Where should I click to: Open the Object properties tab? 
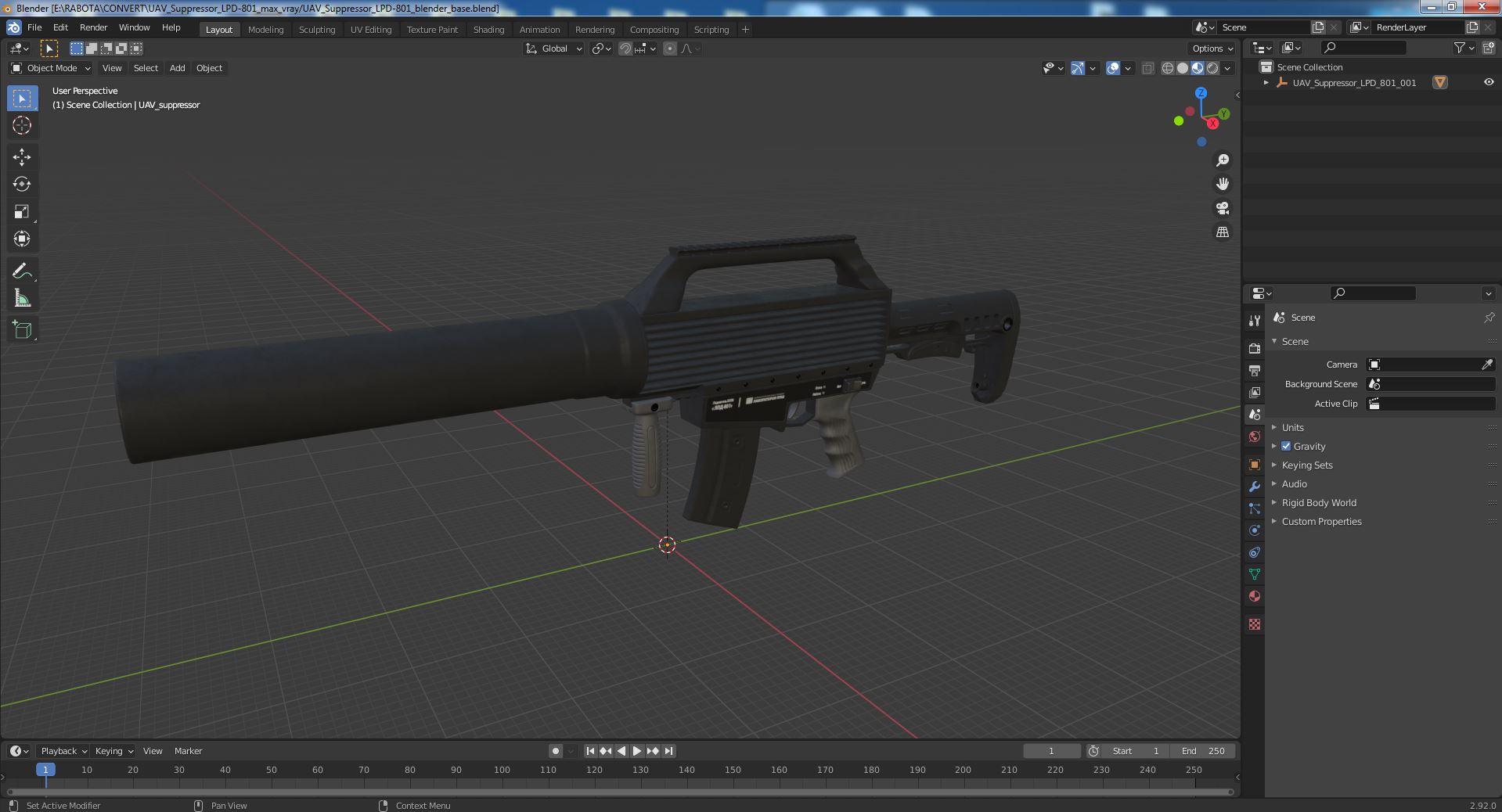[1255, 465]
